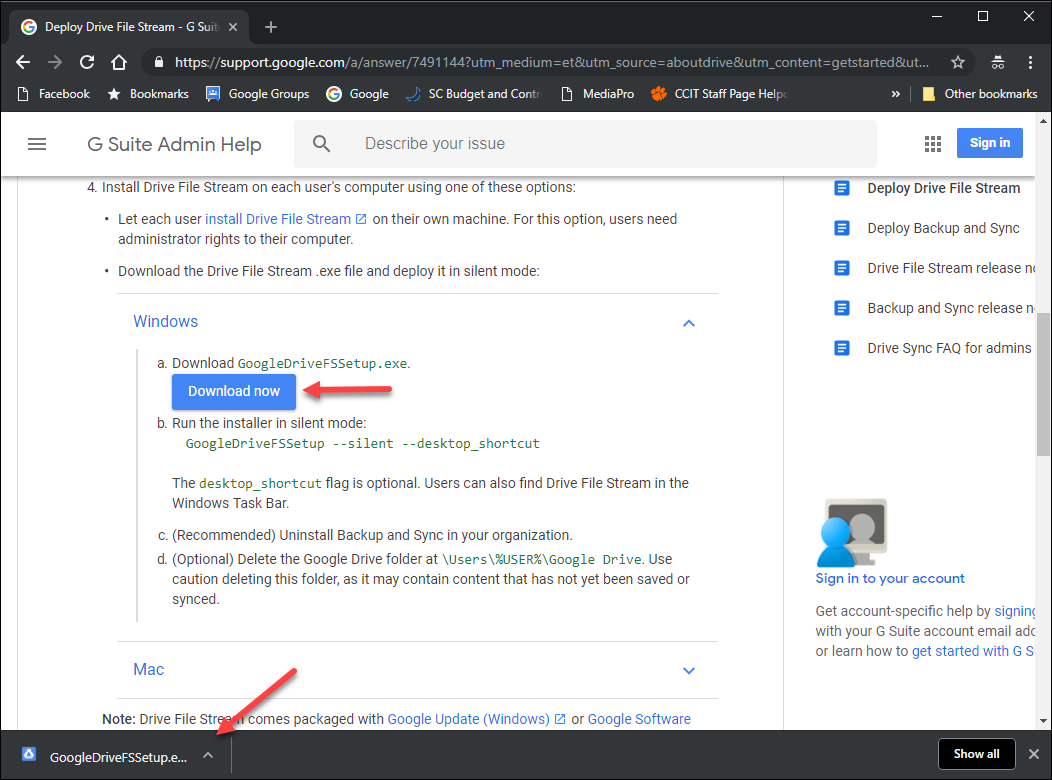
Task: Open the Google Update (Windows) link
Action: pos(476,719)
